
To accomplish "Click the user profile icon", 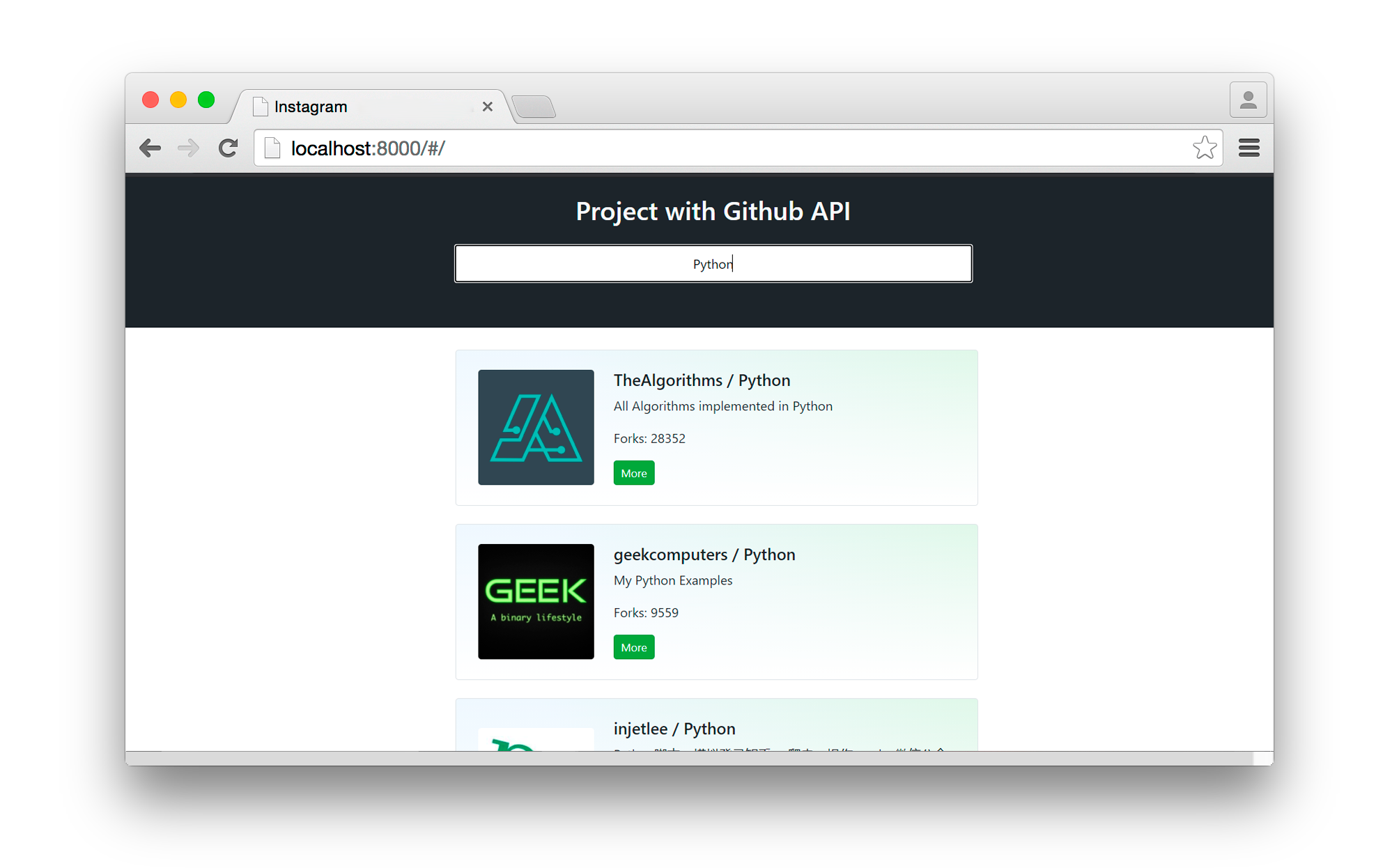I will 1247,101.
